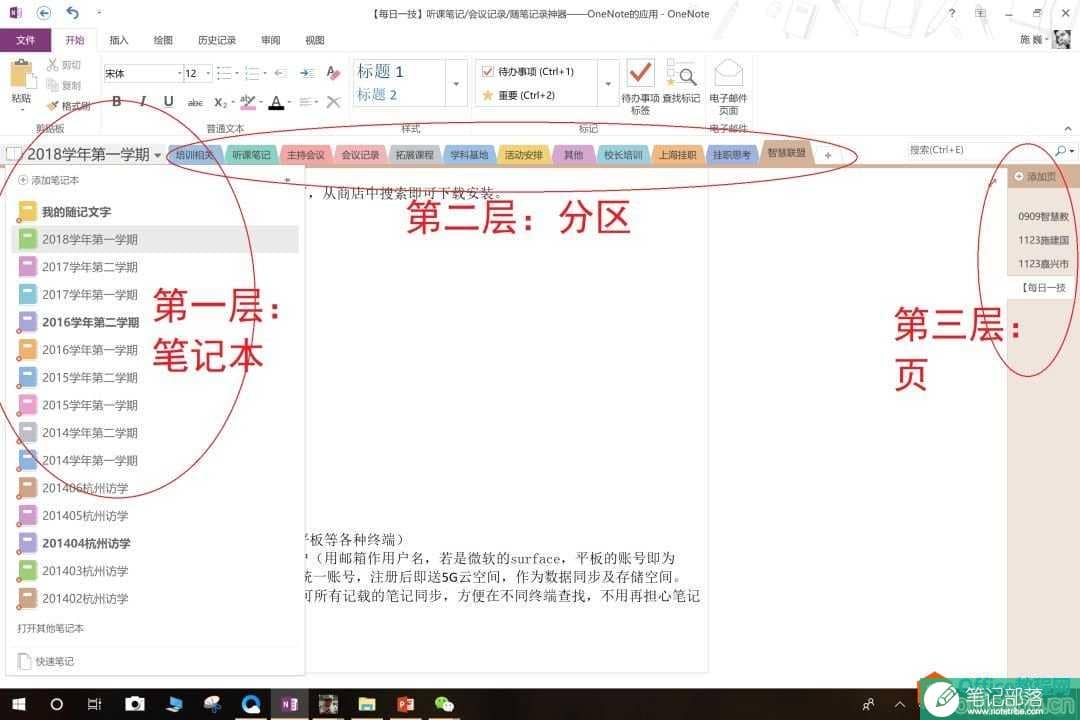
Task: Select the Format Painter brush
Action: coord(68,105)
